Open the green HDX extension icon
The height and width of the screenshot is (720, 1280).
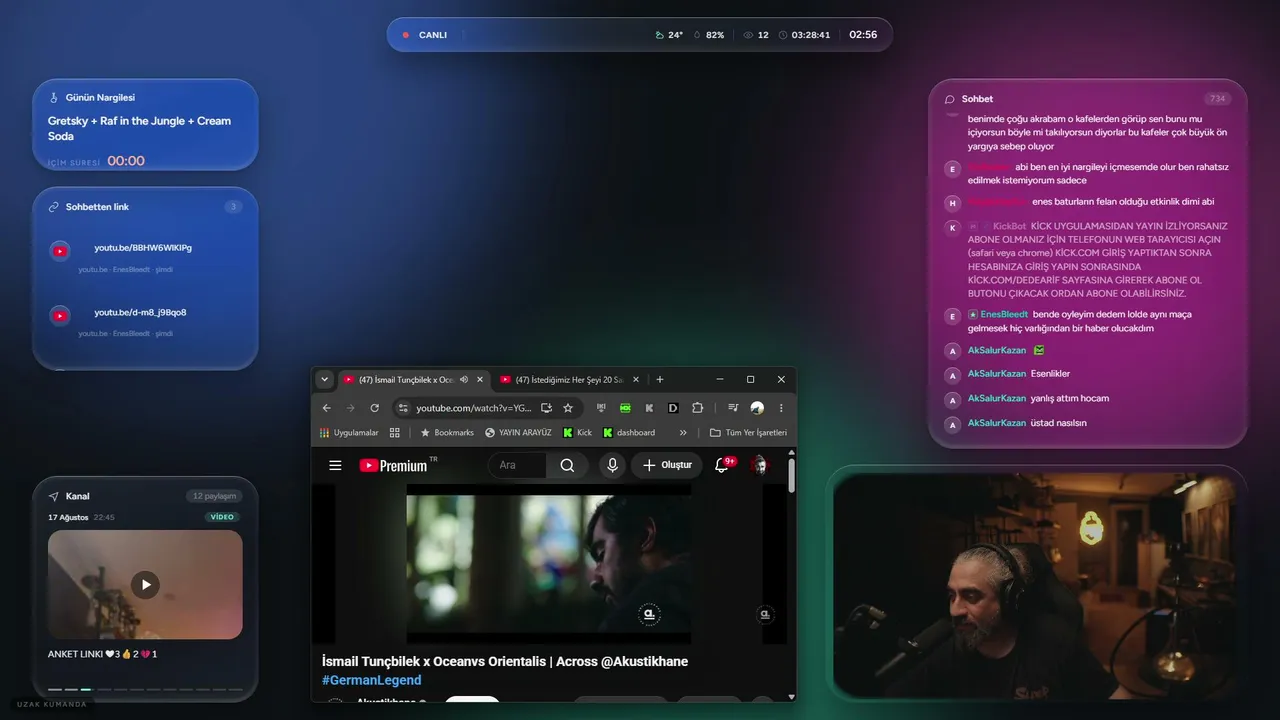(x=625, y=408)
